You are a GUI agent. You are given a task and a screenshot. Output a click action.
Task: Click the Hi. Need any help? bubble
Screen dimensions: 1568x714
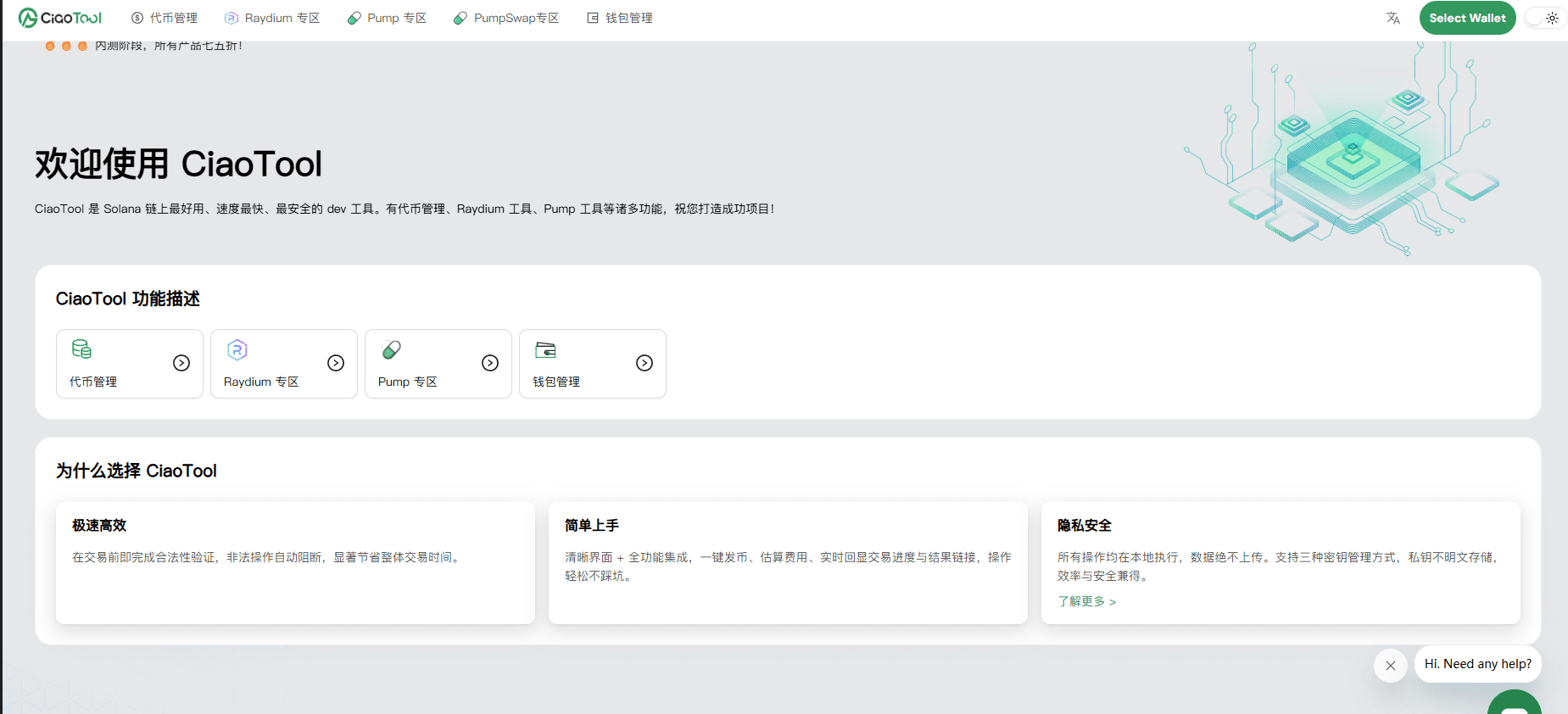[x=1477, y=664]
